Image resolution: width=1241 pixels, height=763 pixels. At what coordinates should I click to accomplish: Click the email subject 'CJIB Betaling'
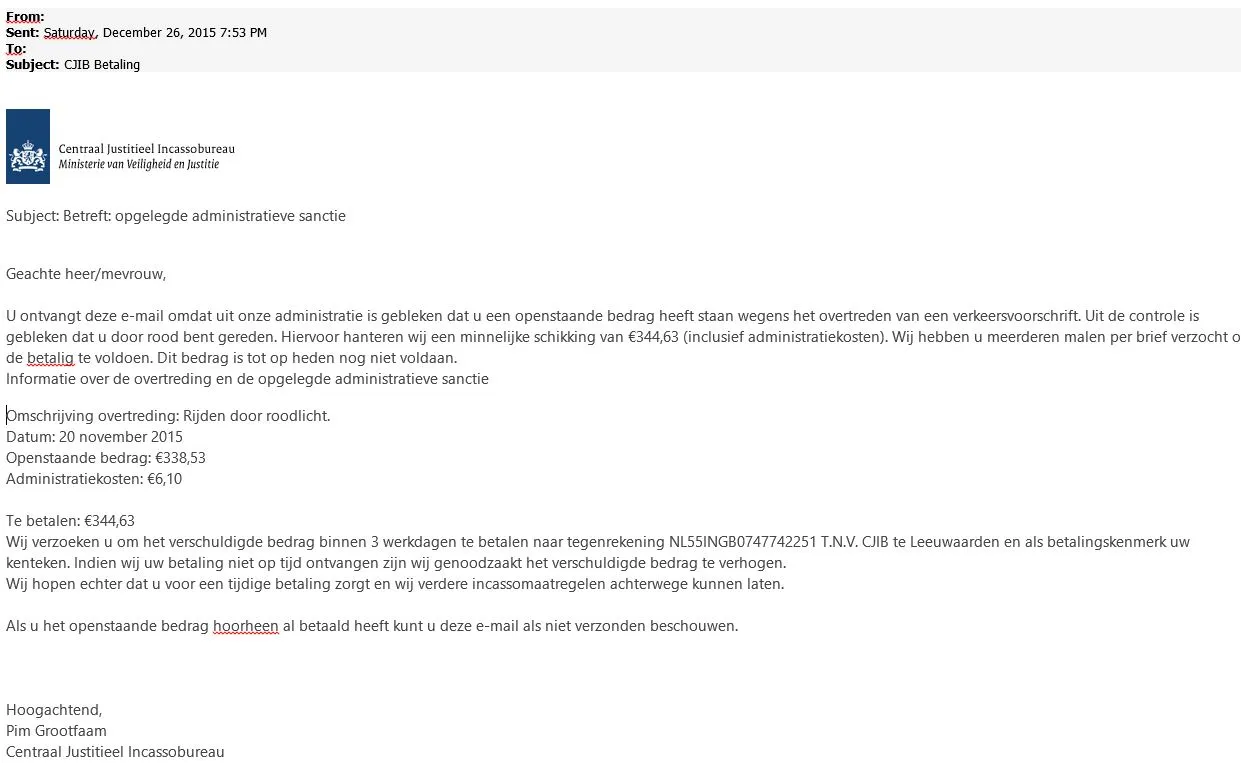click(x=102, y=64)
